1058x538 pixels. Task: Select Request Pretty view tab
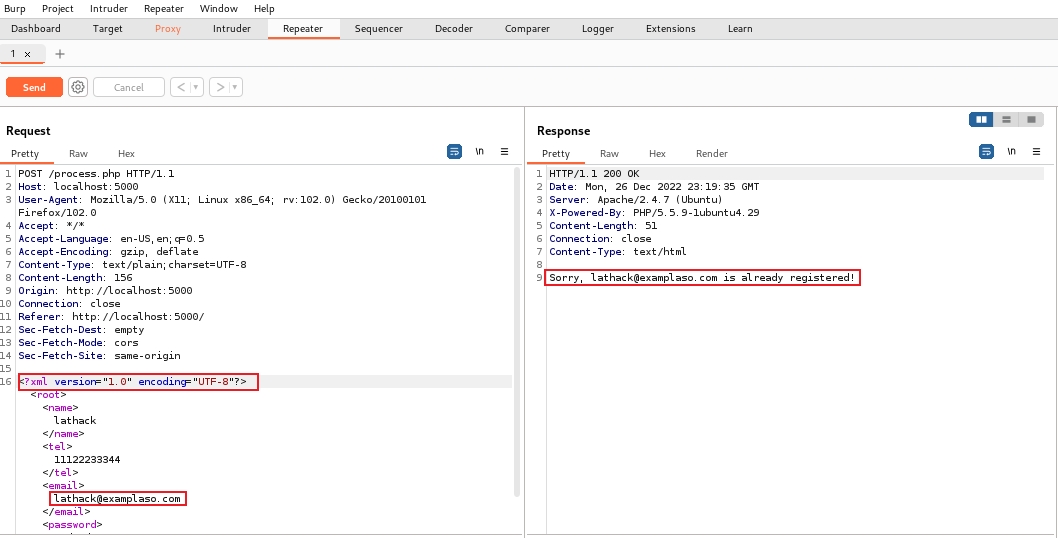[25, 154]
